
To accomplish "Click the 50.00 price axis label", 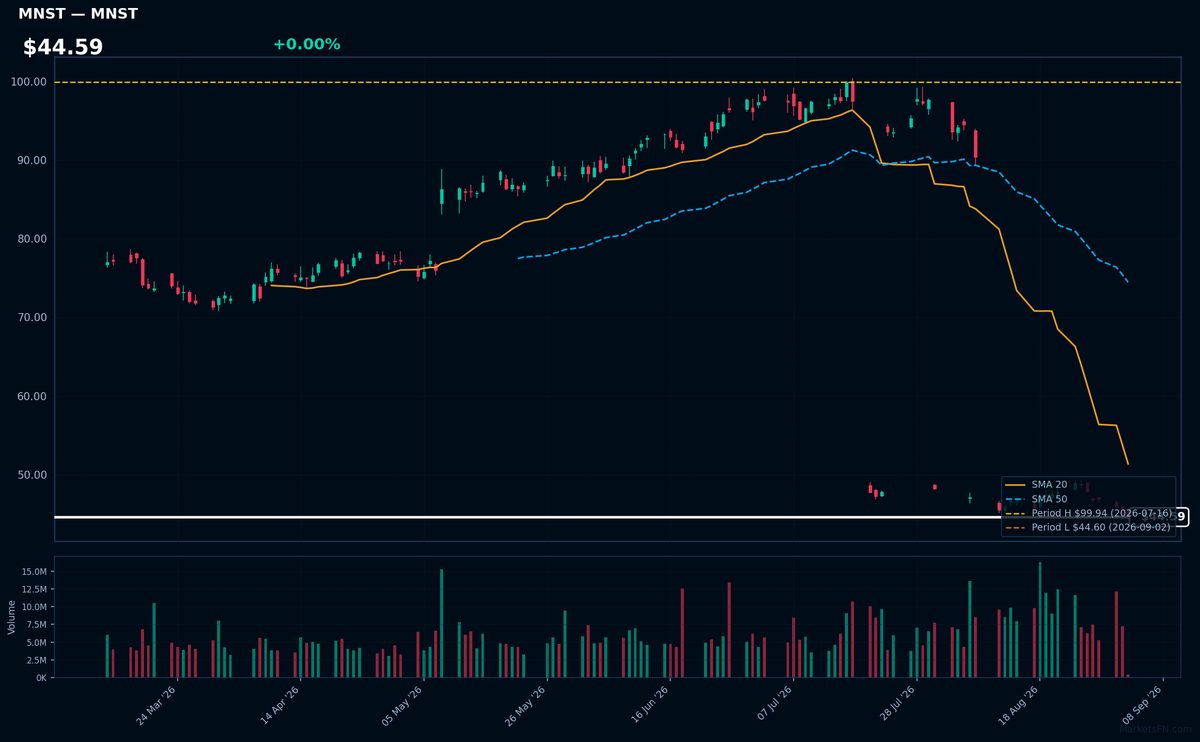I will click(x=30, y=475).
